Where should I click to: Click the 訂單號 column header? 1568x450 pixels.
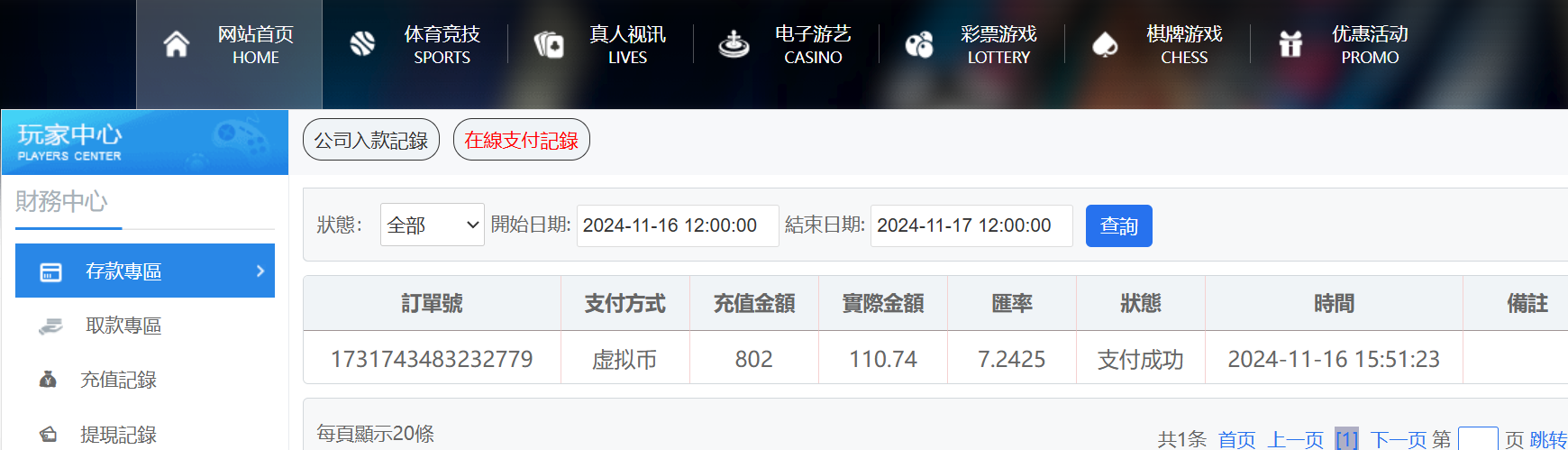(x=433, y=304)
